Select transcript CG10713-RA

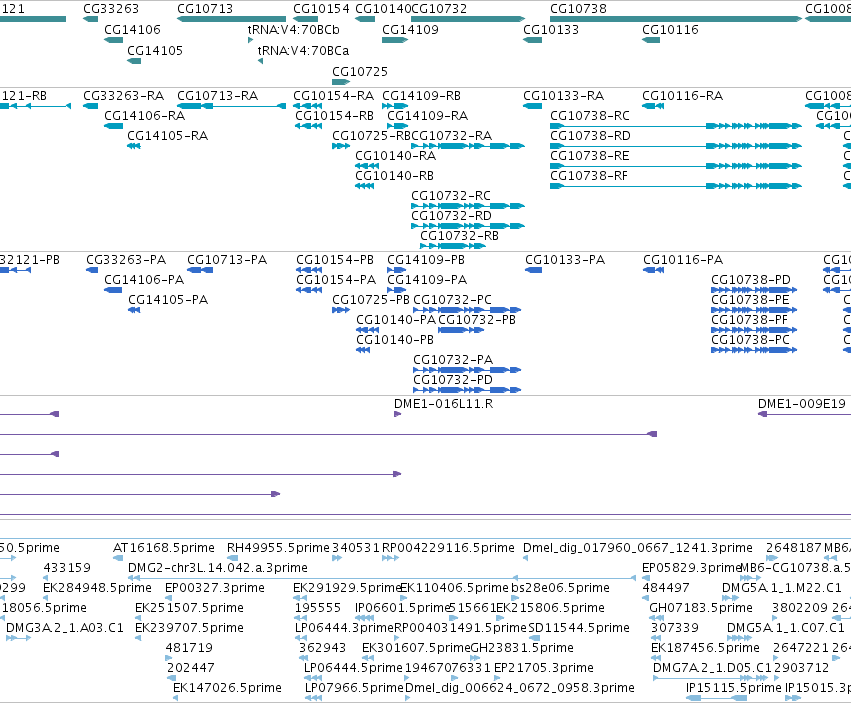(217, 96)
